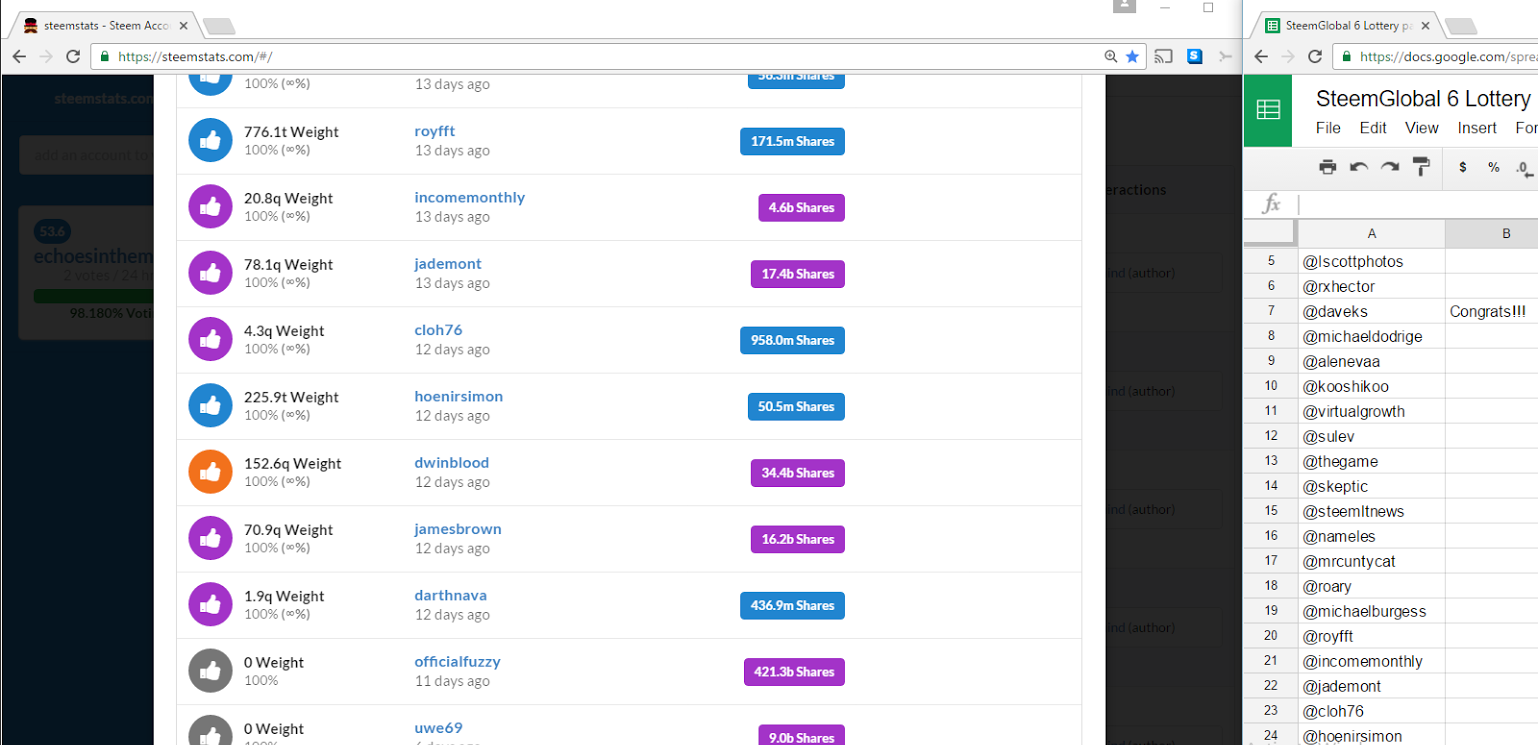Reload the steemstats page
This screenshot has height=745, width=1538.
73,57
